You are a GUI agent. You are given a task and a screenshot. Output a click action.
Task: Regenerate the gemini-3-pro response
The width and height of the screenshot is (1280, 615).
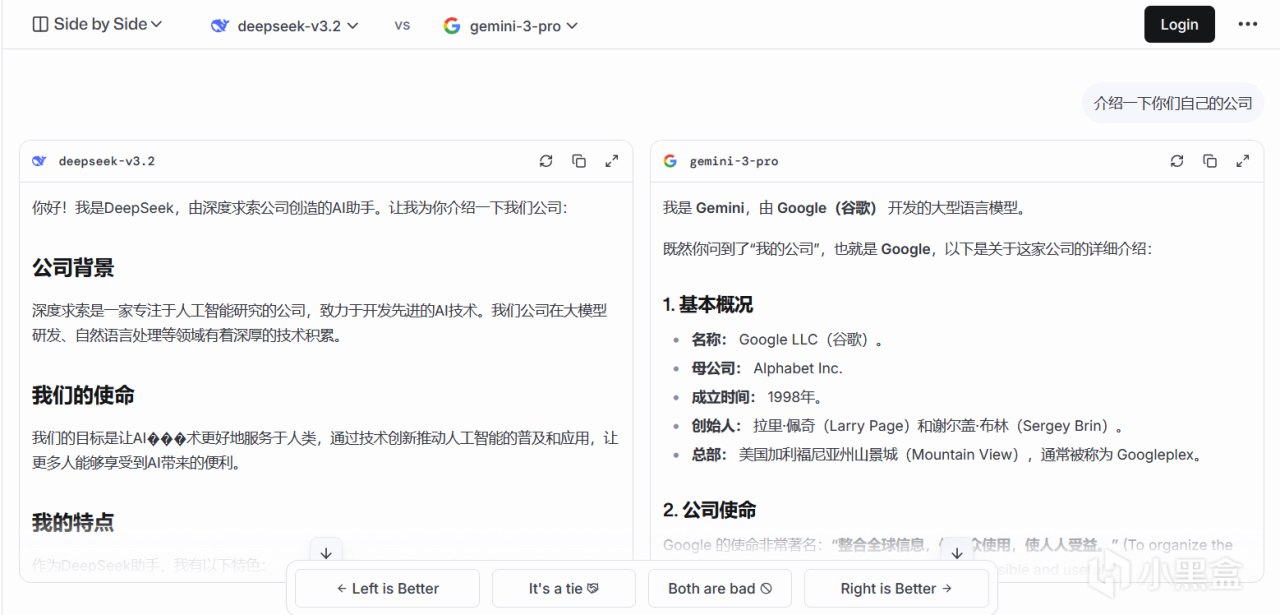click(x=1177, y=161)
